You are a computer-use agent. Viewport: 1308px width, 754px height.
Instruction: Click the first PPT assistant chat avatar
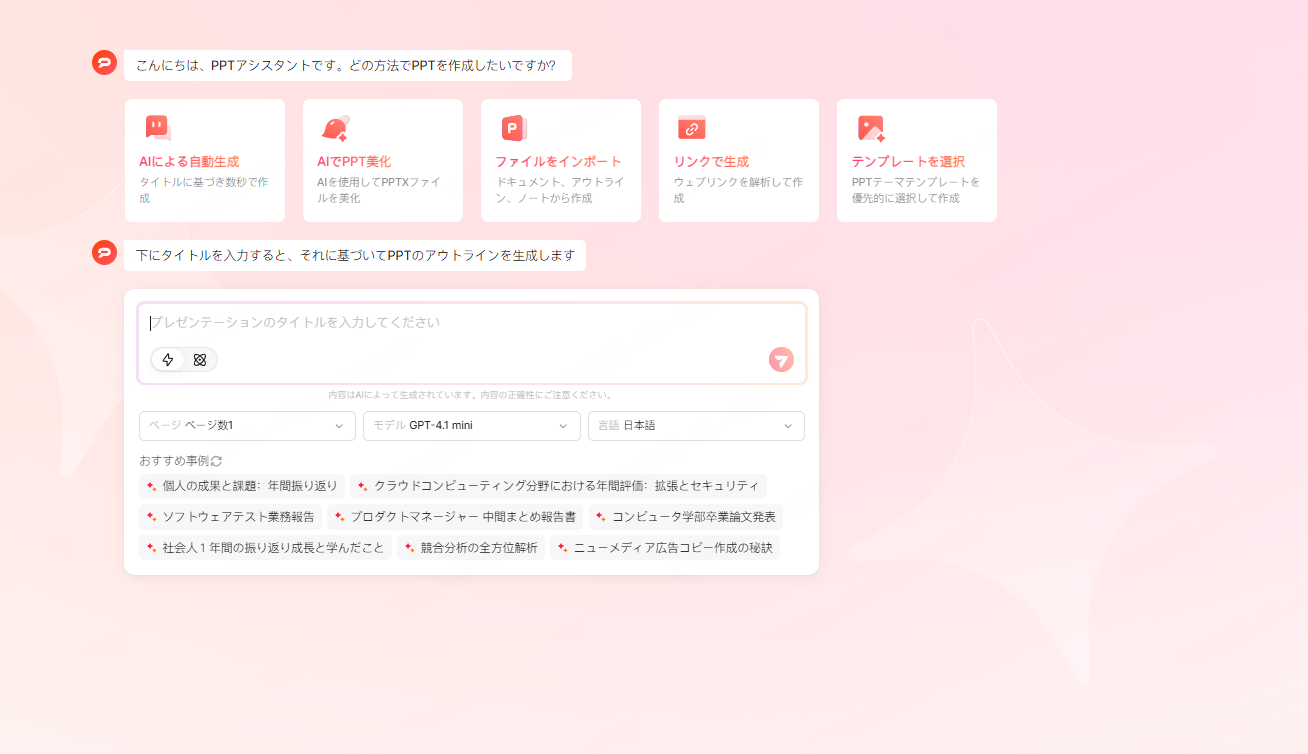[105, 63]
